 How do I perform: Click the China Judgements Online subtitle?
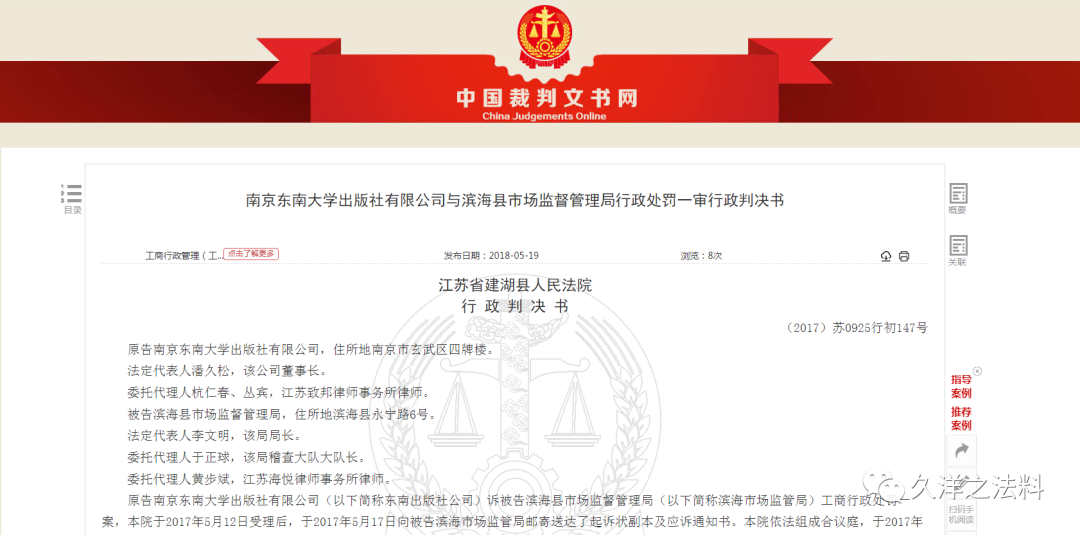[544, 116]
